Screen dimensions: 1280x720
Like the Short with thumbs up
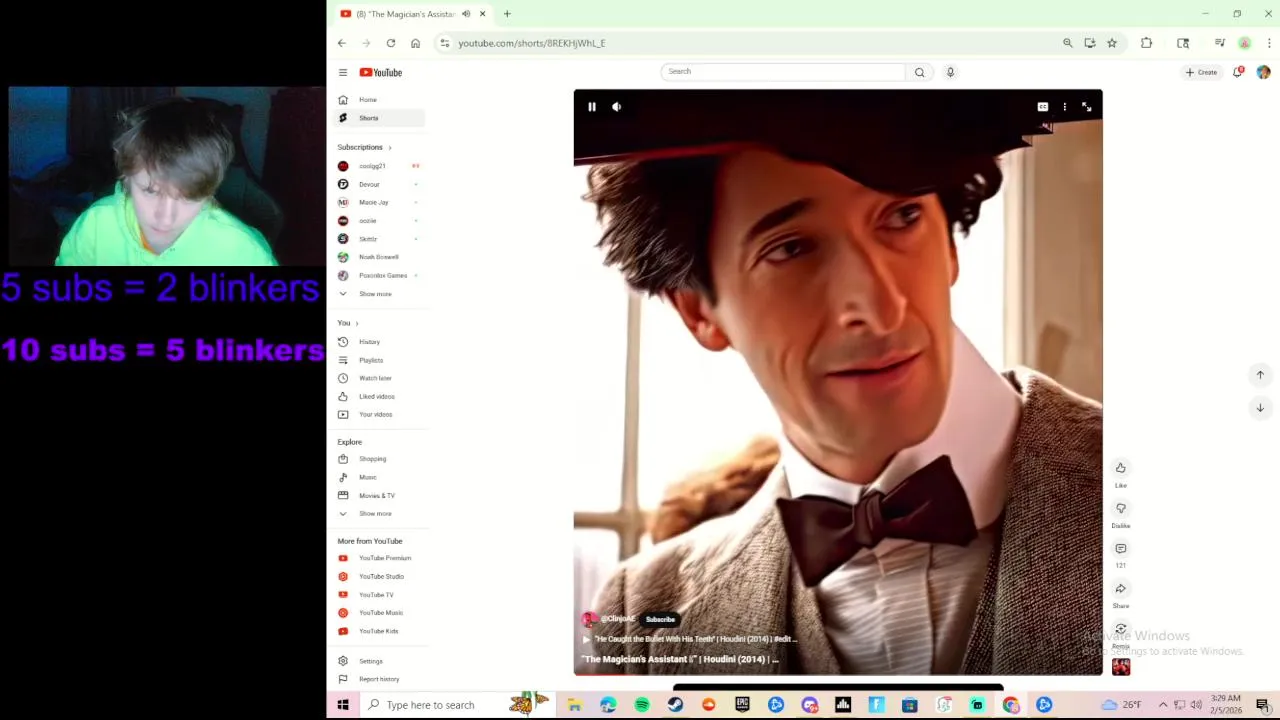[x=1121, y=468]
